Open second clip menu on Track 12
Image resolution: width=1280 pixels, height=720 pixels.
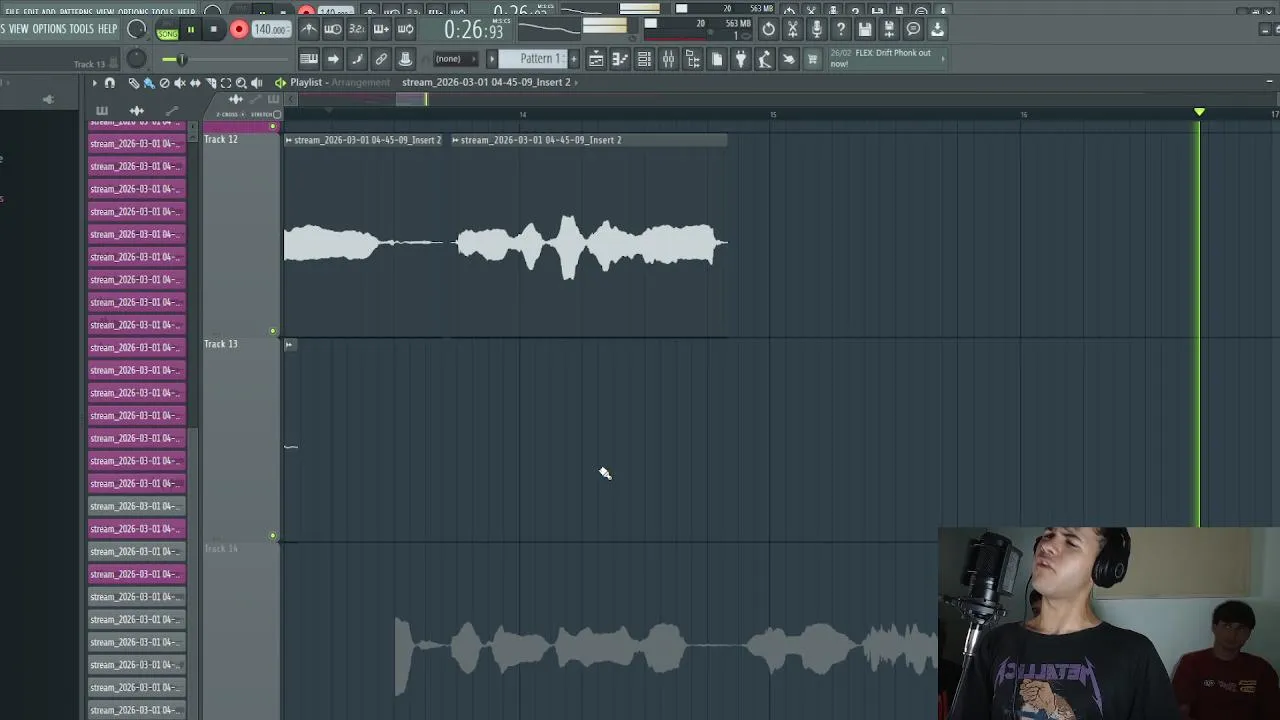456,140
